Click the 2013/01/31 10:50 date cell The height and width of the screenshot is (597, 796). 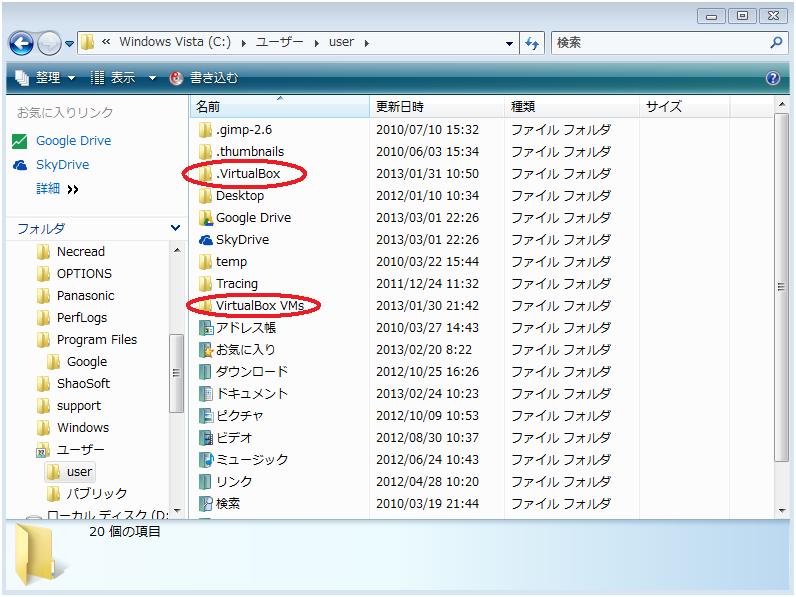click(427, 174)
